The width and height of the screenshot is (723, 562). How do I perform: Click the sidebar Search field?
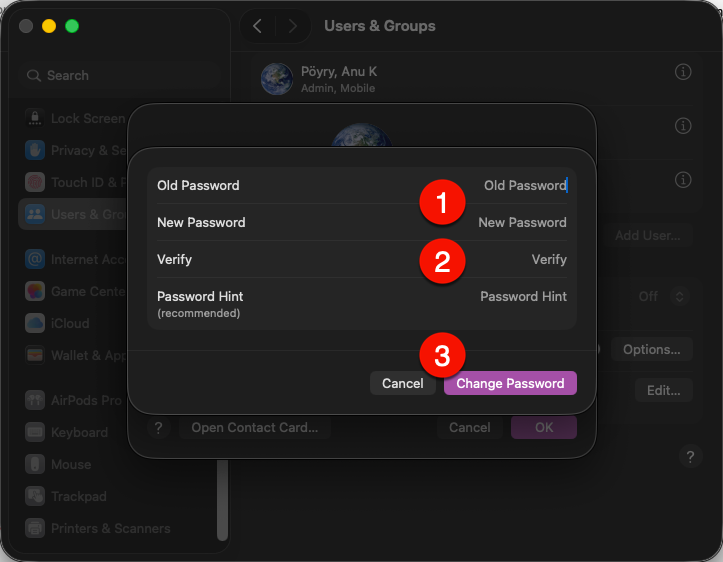(x=120, y=76)
